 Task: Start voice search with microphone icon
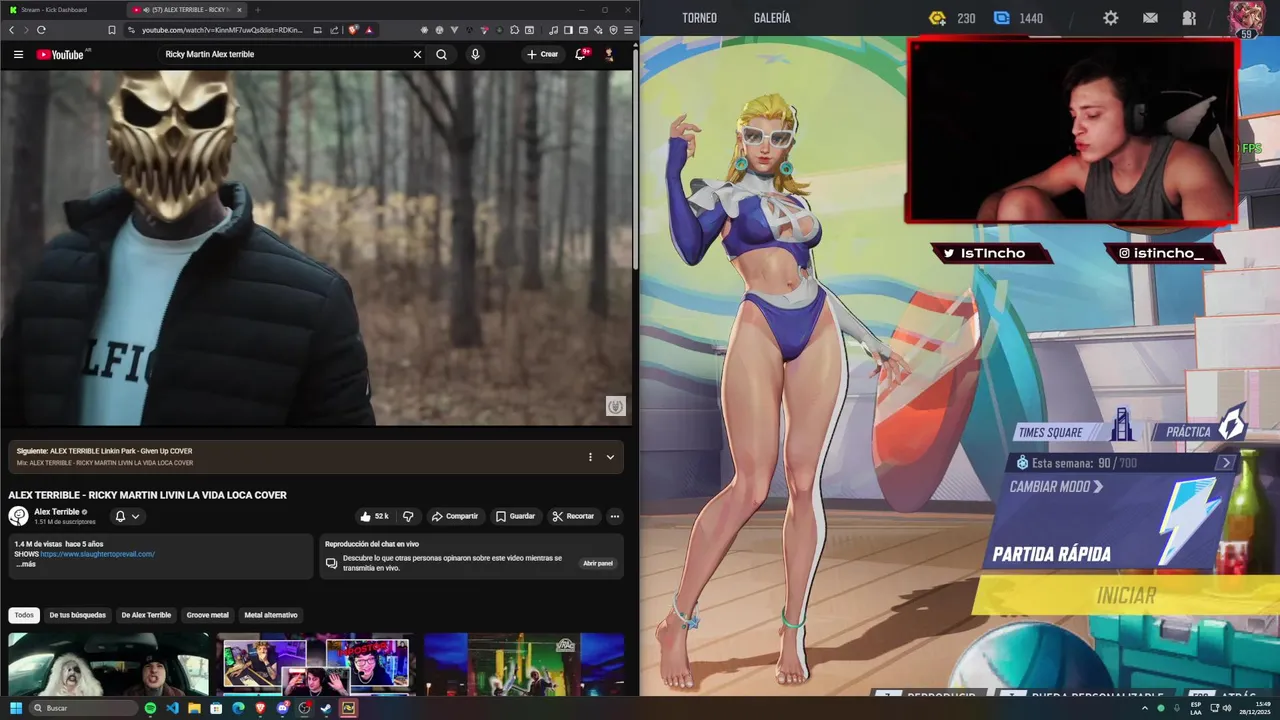click(x=475, y=54)
